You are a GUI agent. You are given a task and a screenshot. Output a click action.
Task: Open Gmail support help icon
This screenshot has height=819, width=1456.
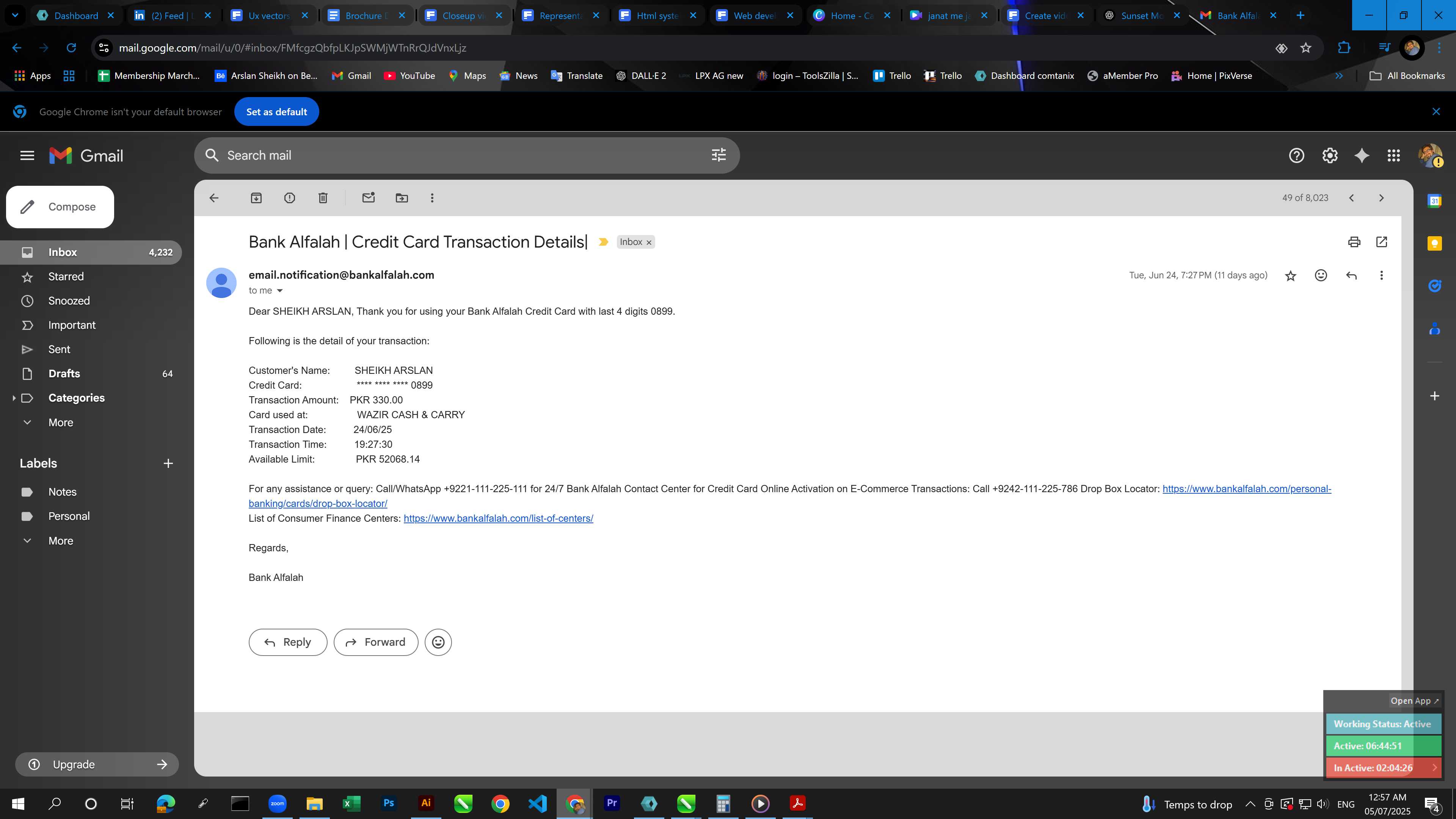point(1296,155)
